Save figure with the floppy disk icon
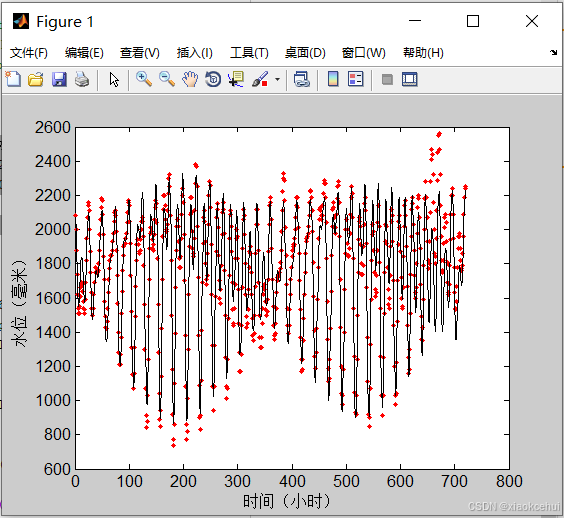Viewport: 564px width, 518px height. [59, 79]
